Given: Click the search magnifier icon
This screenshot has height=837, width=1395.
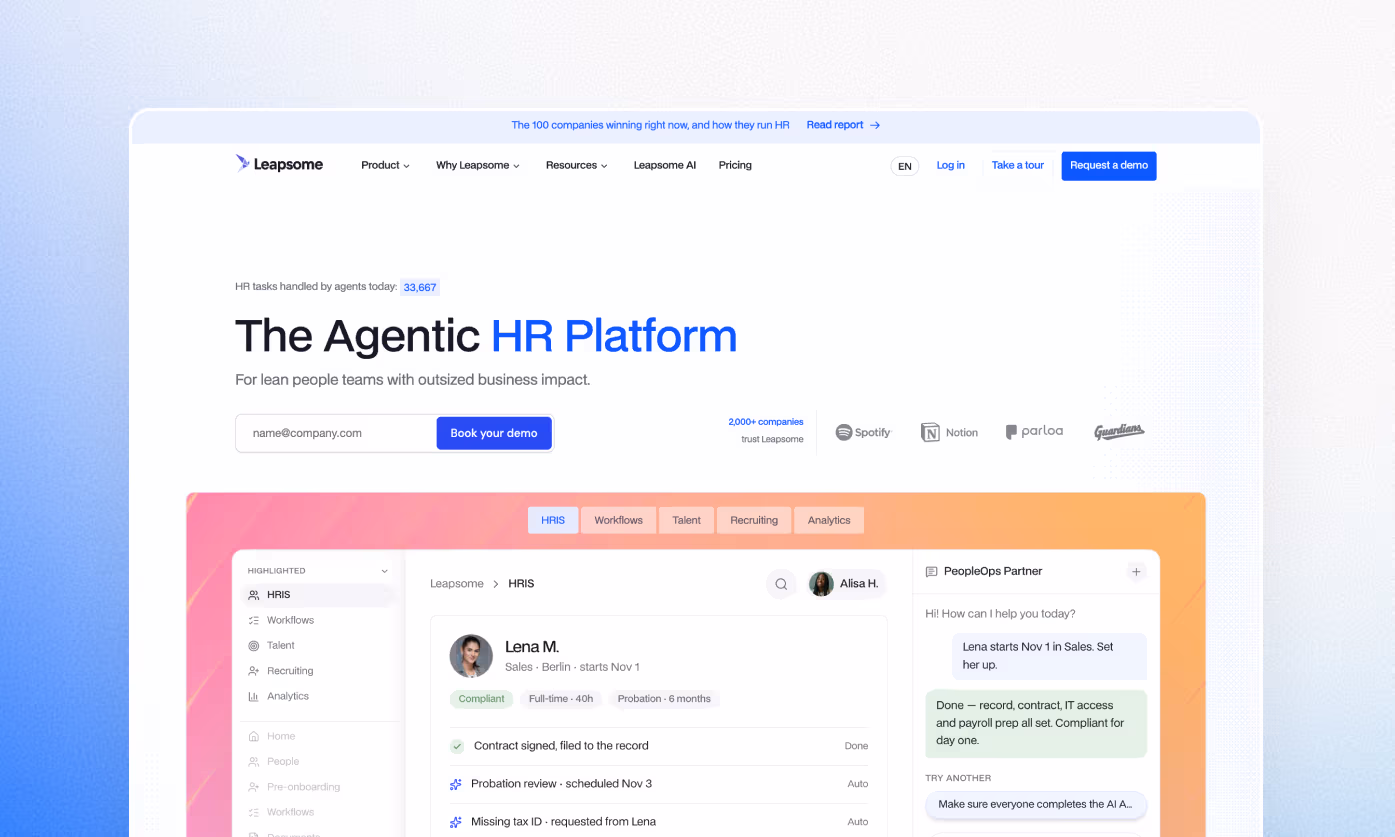Looking at the screenshot, I should [782, 584].
